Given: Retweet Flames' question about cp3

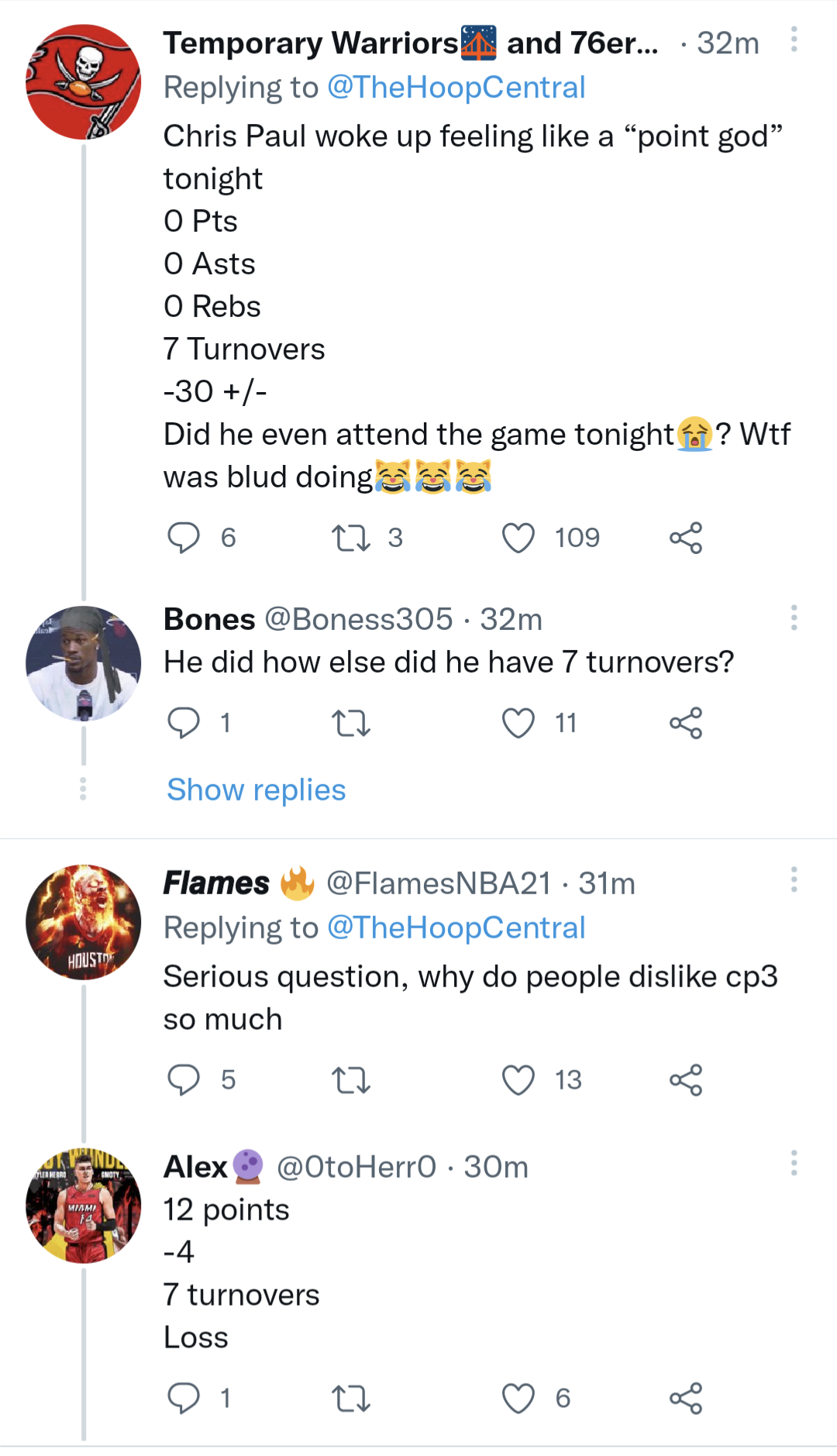Looking at the screenshot, I should click(x=350, y=1079).
